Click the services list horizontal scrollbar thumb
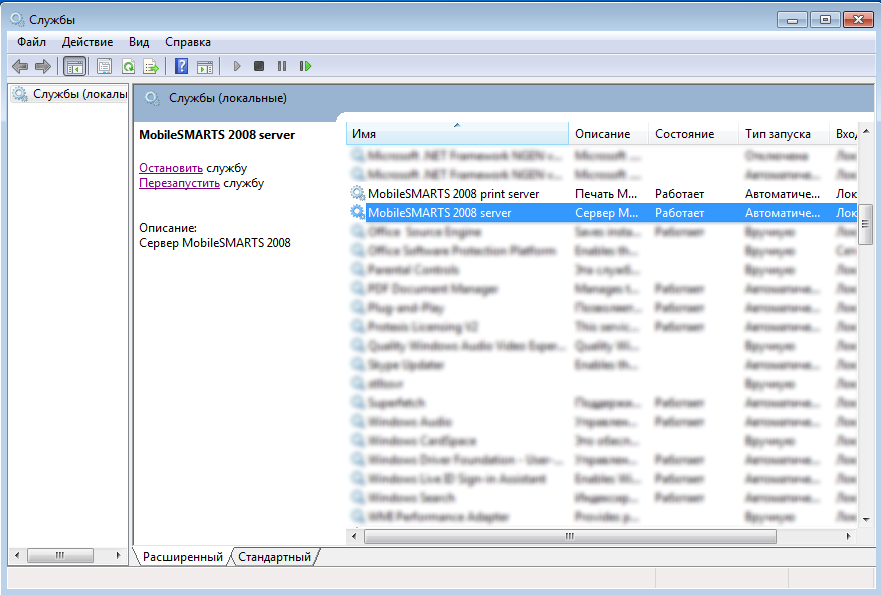881x595 pixels. click(570, 537)
